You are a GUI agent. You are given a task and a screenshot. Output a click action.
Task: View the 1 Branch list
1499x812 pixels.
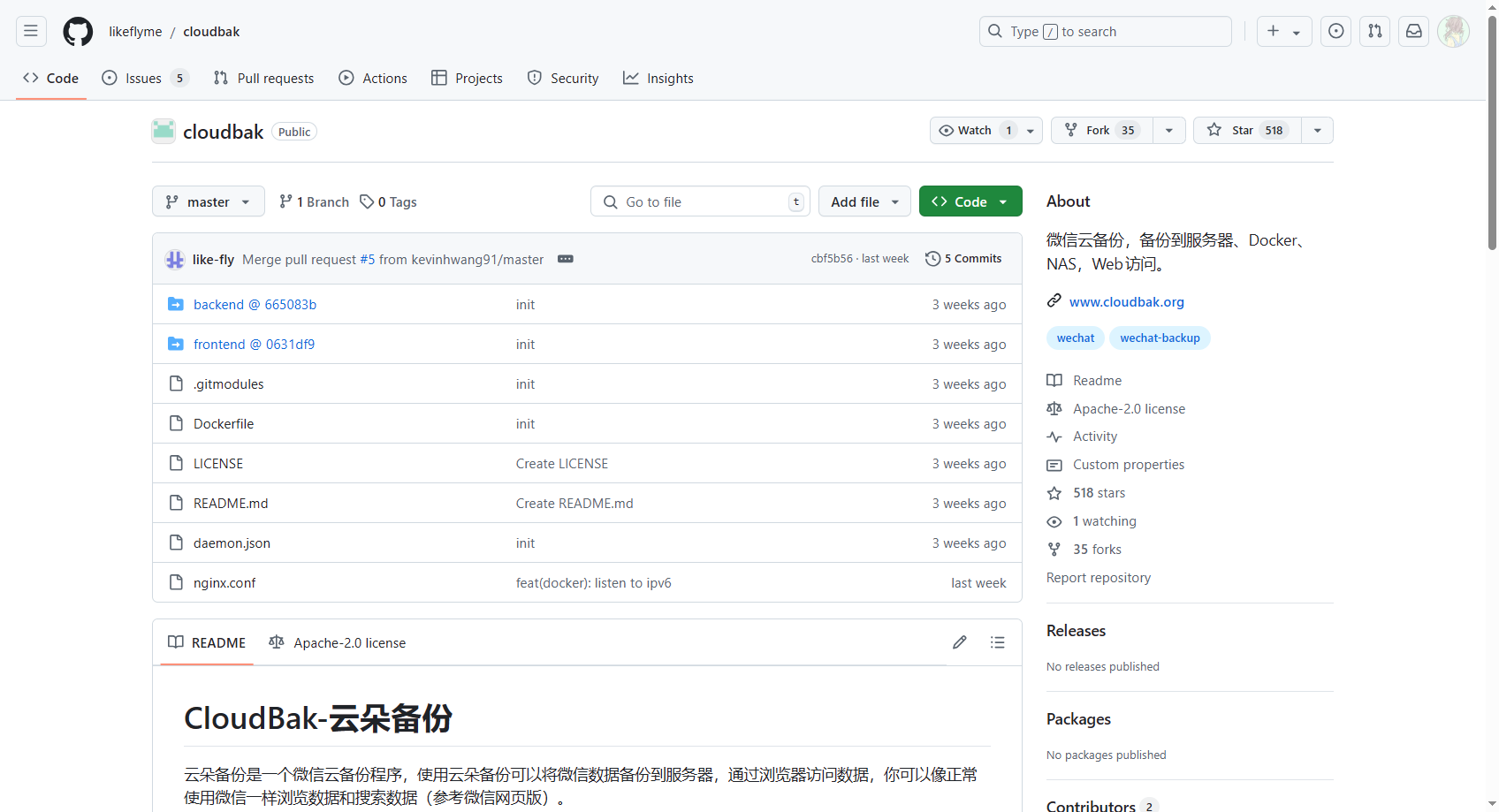(x=314, y=201)
